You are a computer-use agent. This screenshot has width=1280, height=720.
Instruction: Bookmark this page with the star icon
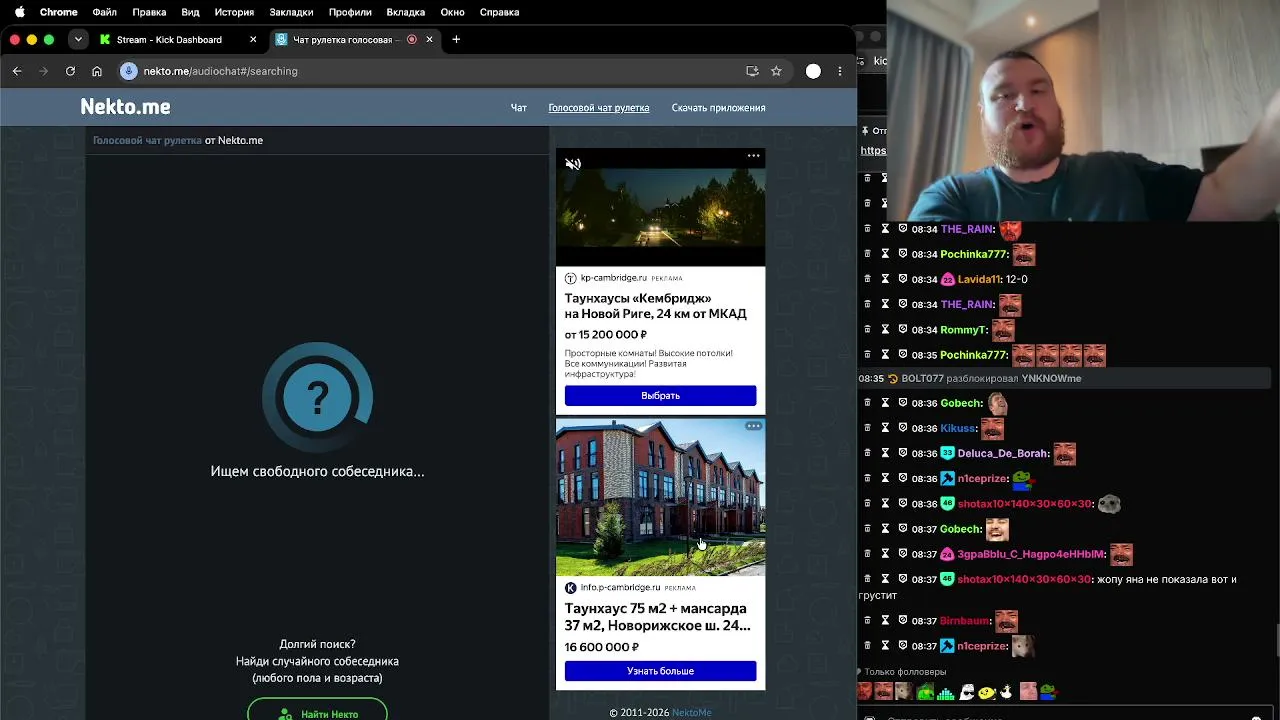[776, 71]
